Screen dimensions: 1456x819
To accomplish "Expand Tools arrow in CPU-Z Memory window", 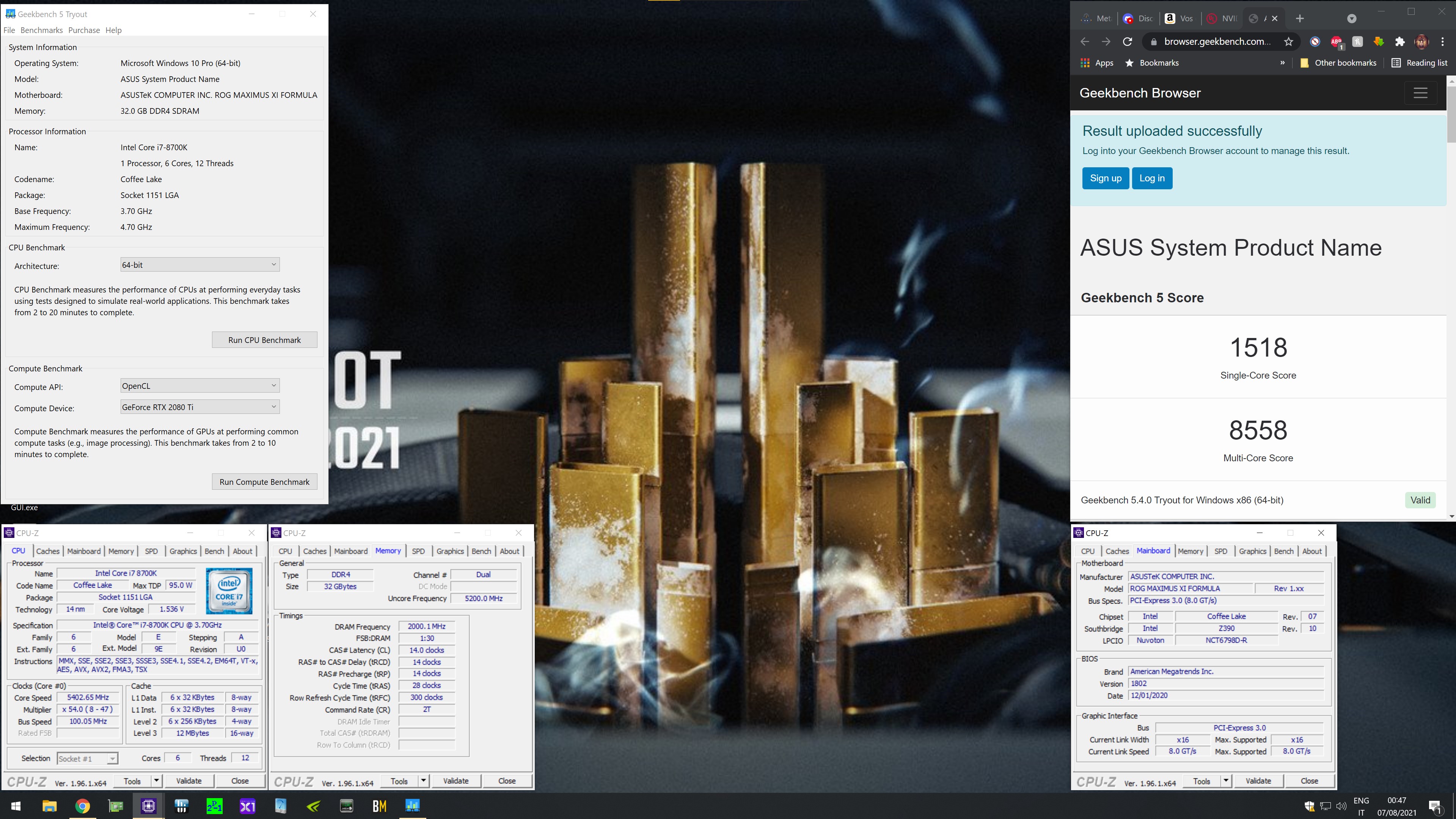I will coord(423,781).
